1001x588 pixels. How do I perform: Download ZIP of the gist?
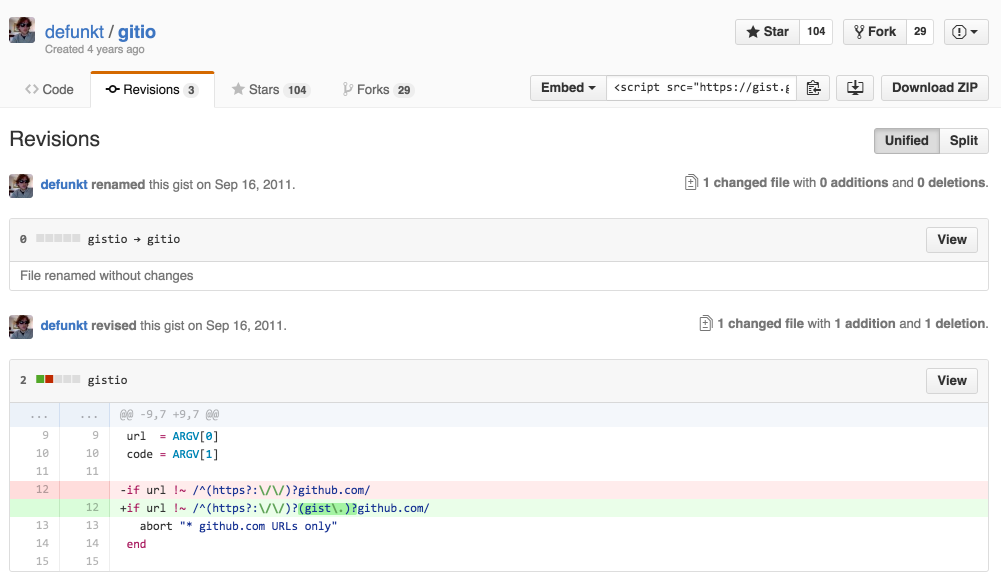[934, 88]
